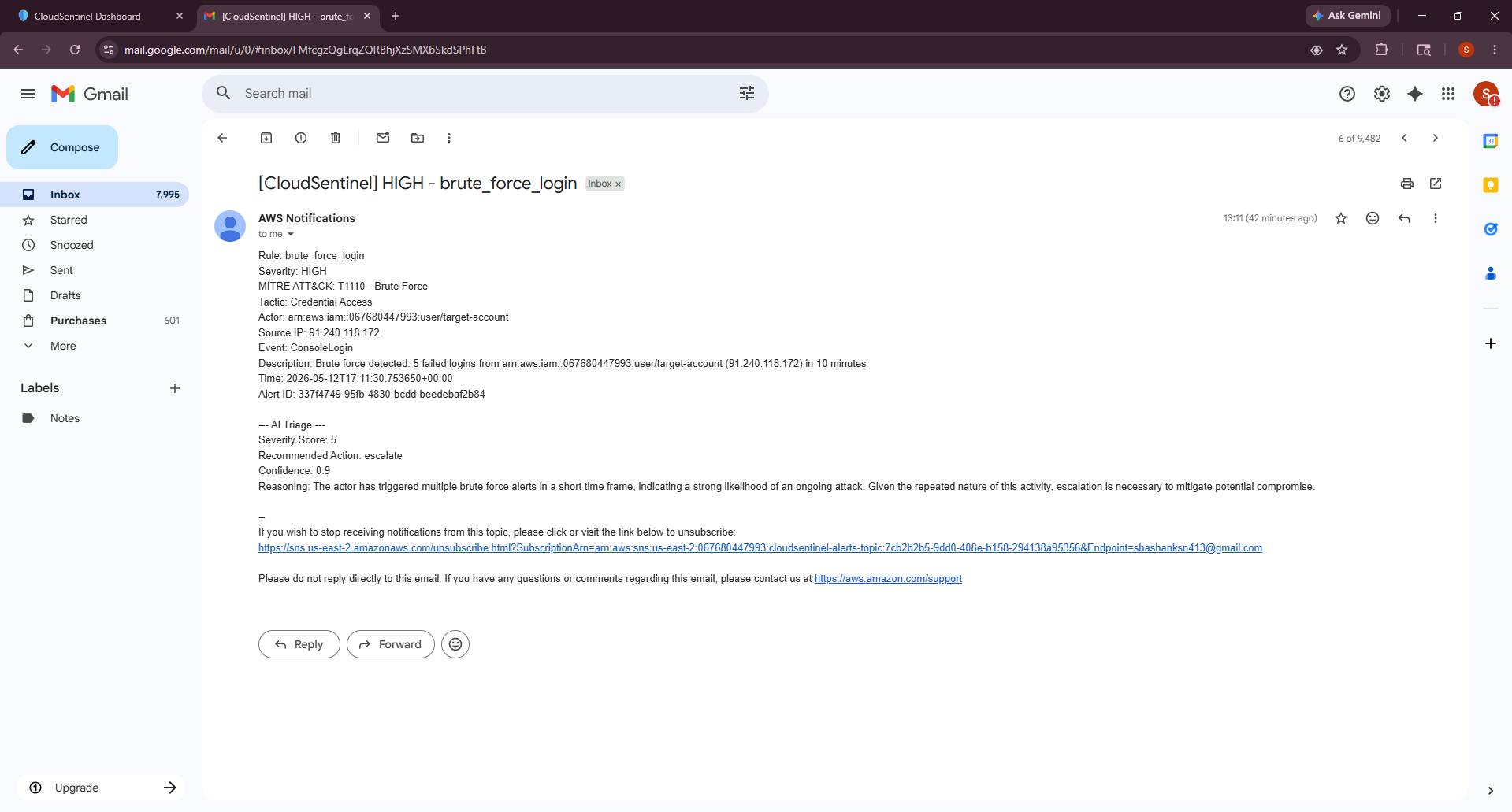Report this email as spam
Viewport: 1512px width, 812px height.
[301, 138]
